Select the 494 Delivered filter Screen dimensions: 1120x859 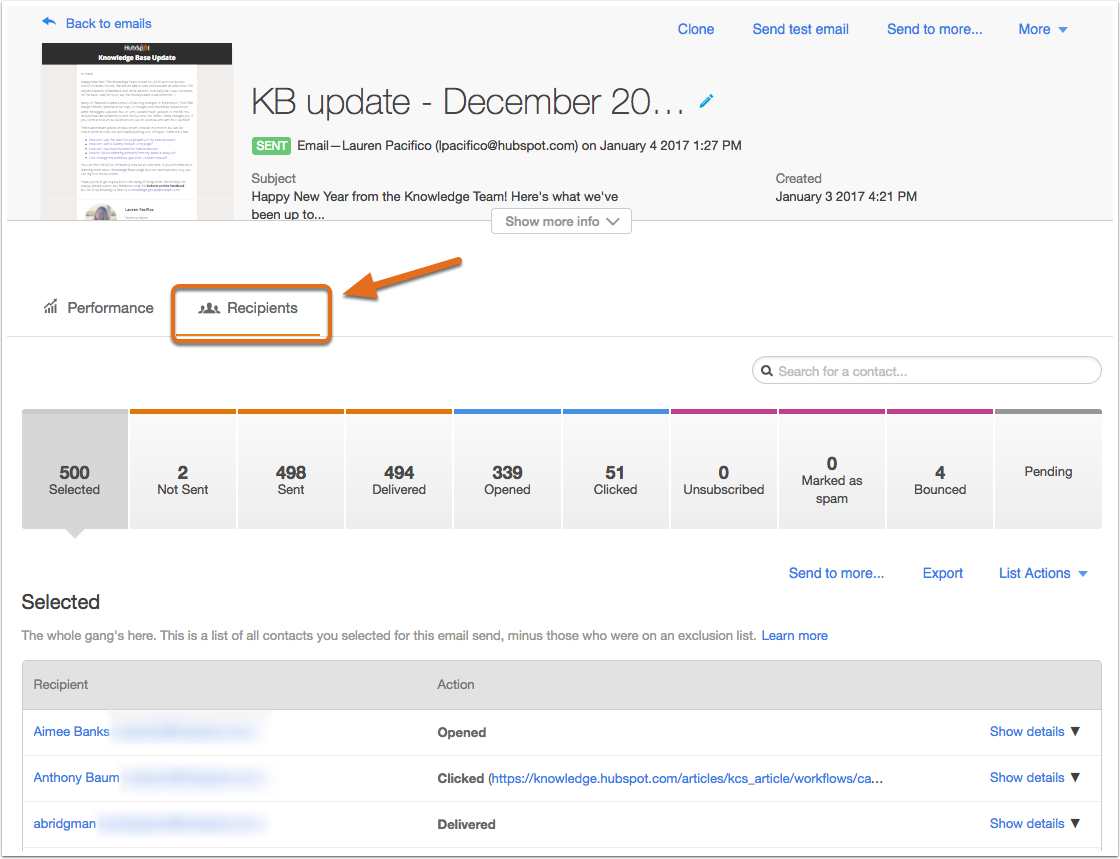point(399,469)
